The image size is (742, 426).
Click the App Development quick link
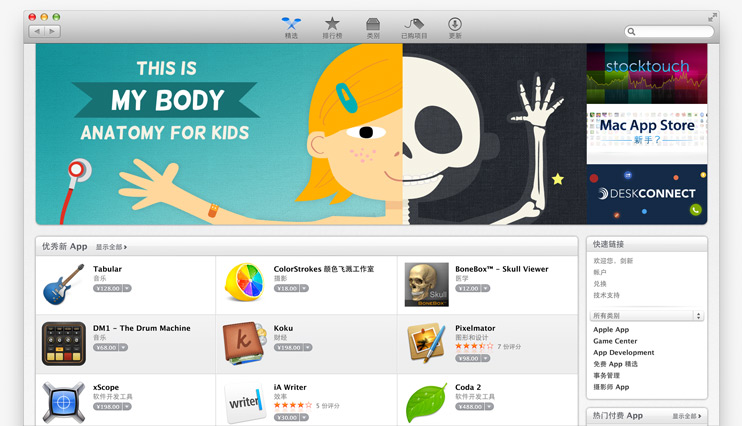click(x=624, y=353)
